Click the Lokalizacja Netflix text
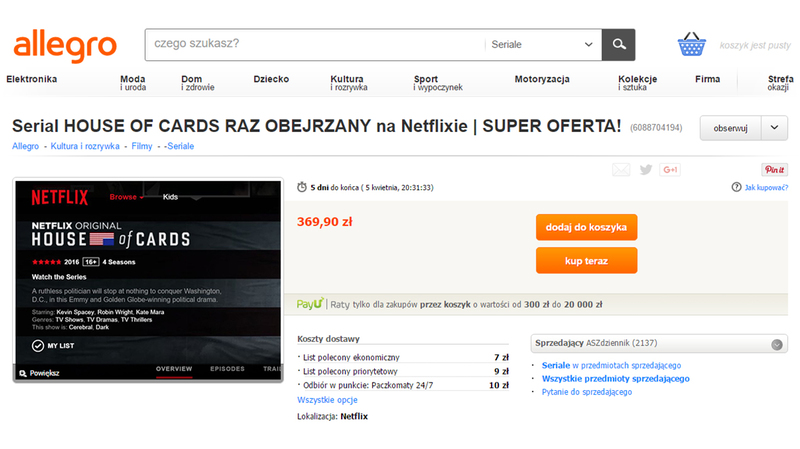The width and height of the screenshot is (800, 449). coord(332,416)
